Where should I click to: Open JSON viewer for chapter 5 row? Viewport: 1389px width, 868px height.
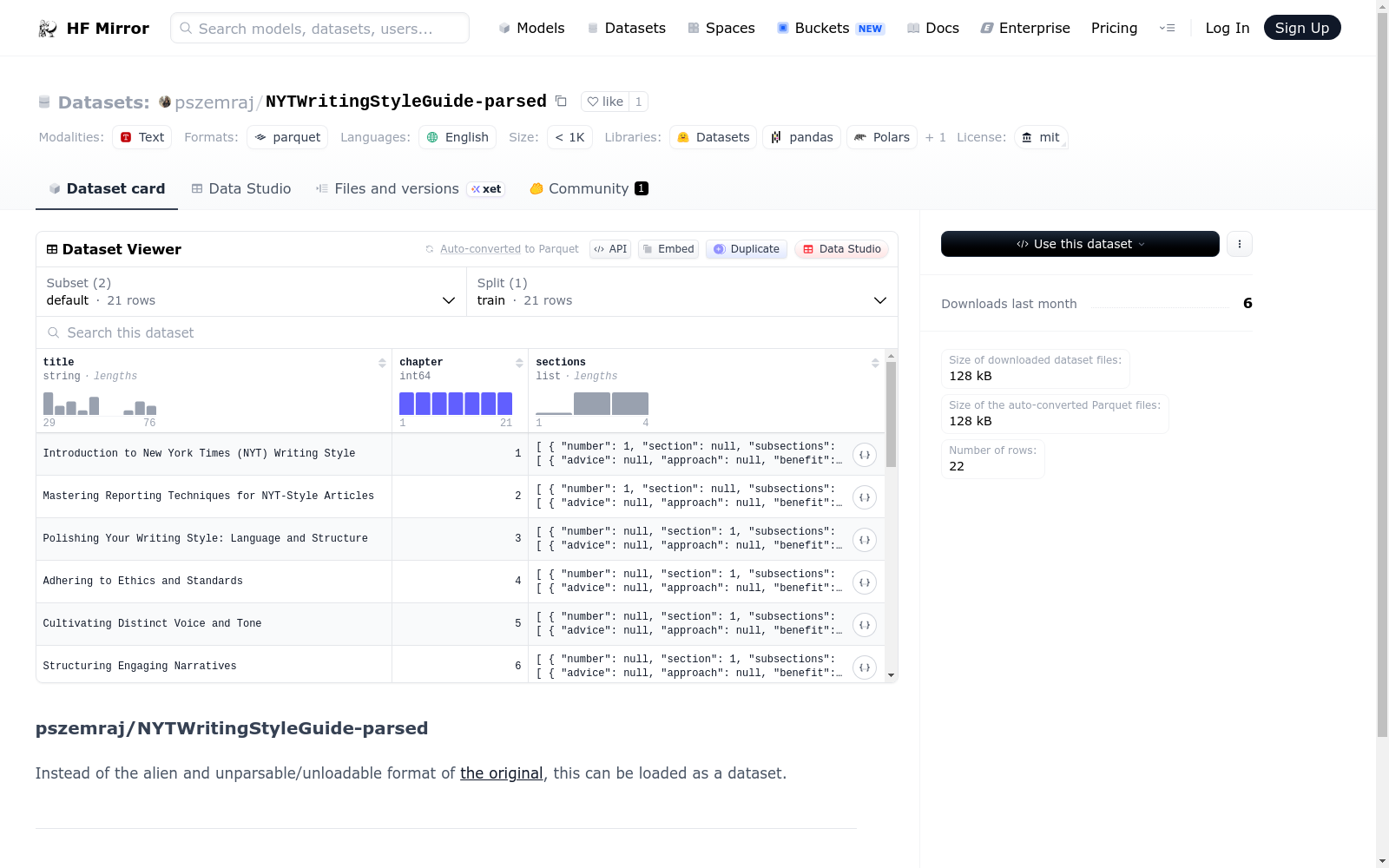coord(865,625)
